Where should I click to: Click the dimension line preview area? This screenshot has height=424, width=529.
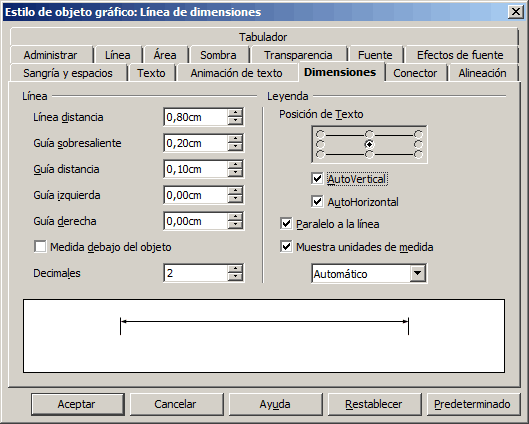(x=264, y=336)
